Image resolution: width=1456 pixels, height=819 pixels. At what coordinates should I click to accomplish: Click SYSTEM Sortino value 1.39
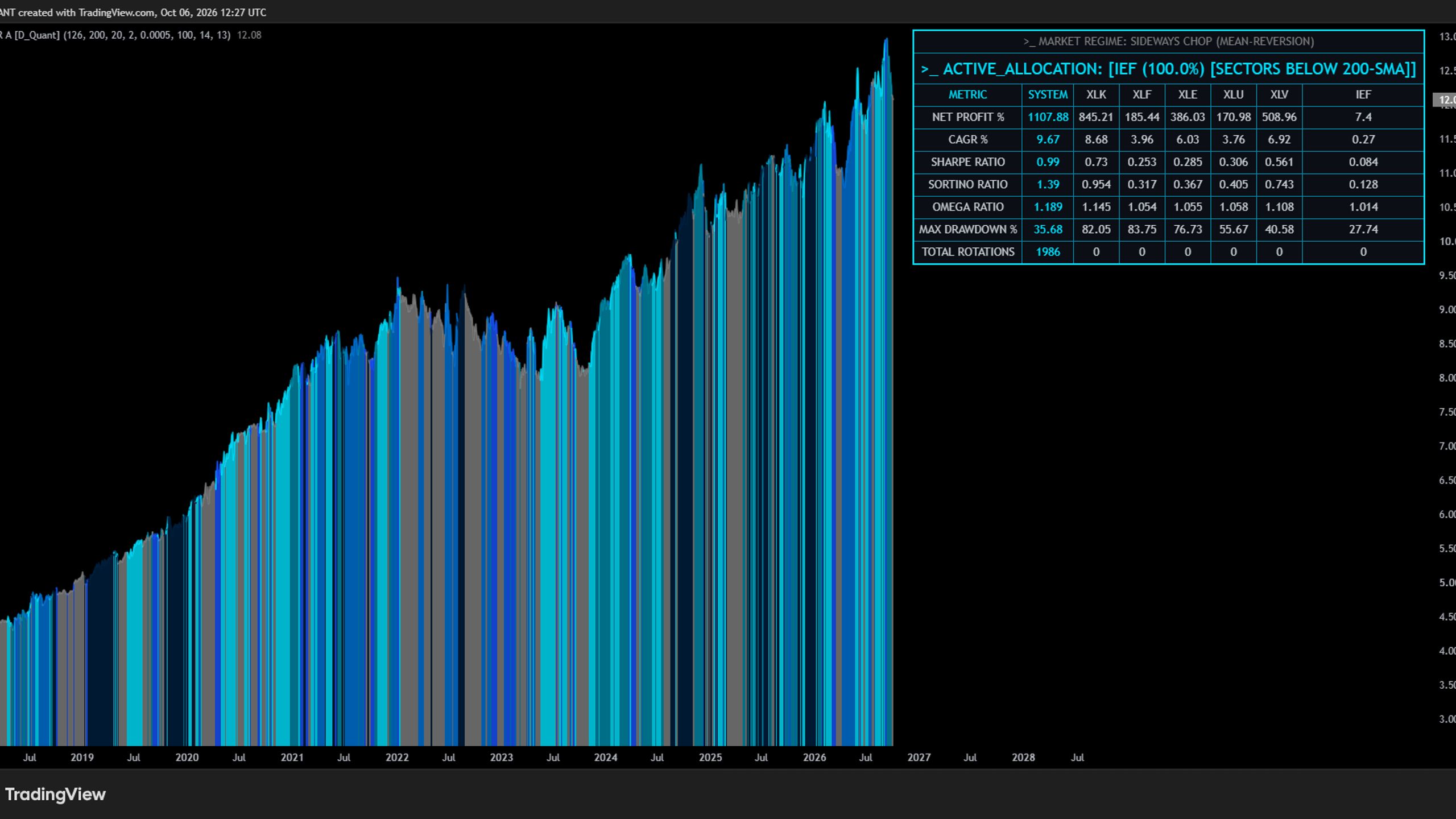1048,184
